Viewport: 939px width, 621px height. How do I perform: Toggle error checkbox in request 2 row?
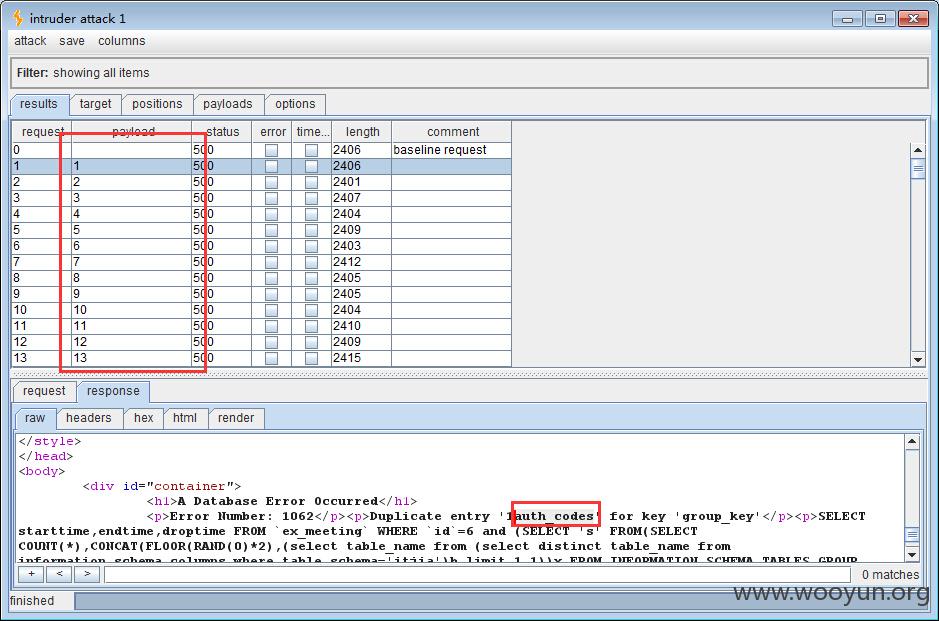pyautogui.click(x=271, y=182)
